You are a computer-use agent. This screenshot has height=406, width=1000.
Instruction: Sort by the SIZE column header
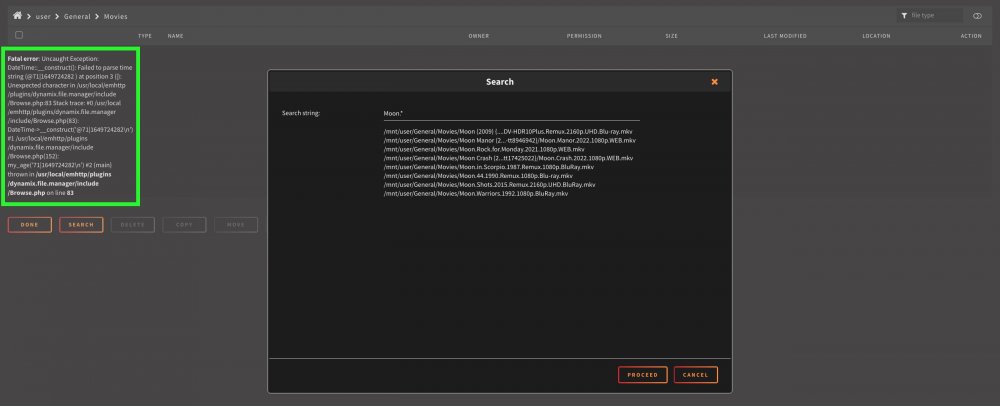click(x=672, y=36)
